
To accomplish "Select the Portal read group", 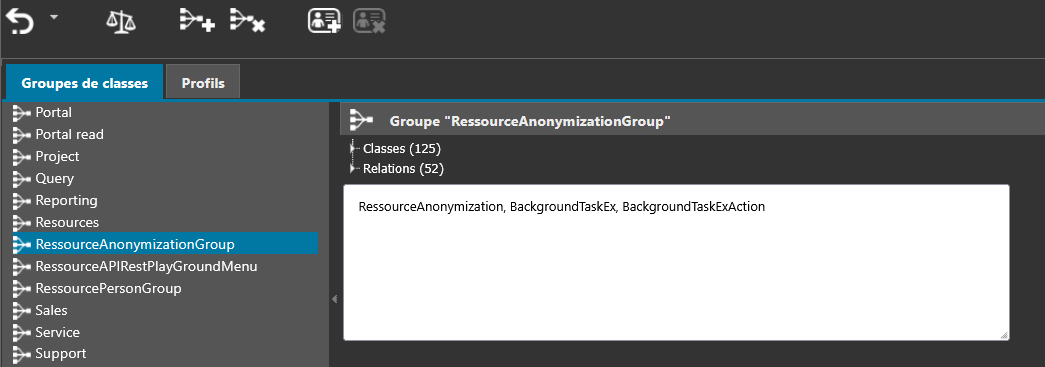I will [x=69, y=135].
